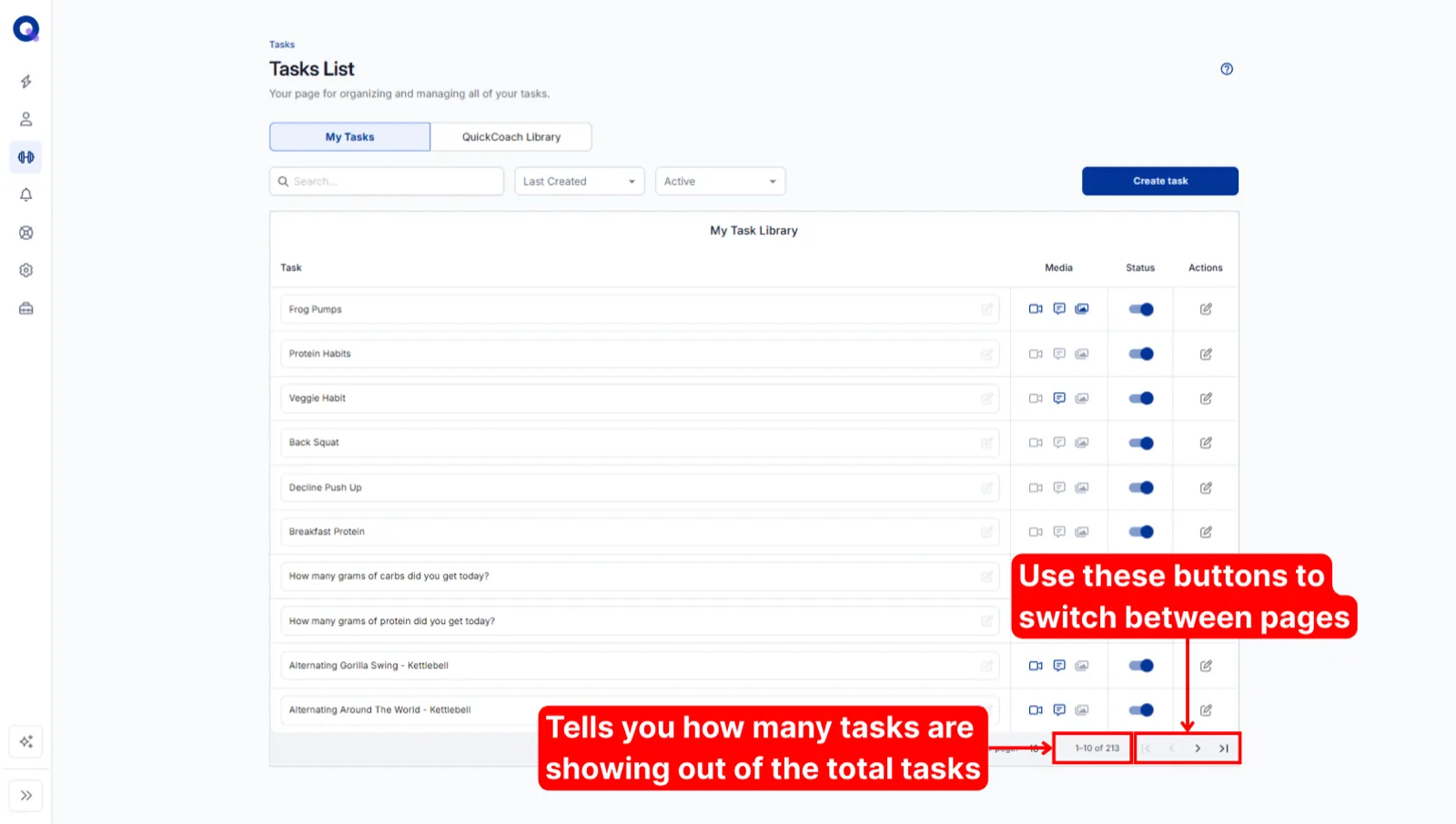Viewport: 1456px width, 824px height.
Task: Click the '1-10 of 213' pagination count
Action: (1097, 749)
